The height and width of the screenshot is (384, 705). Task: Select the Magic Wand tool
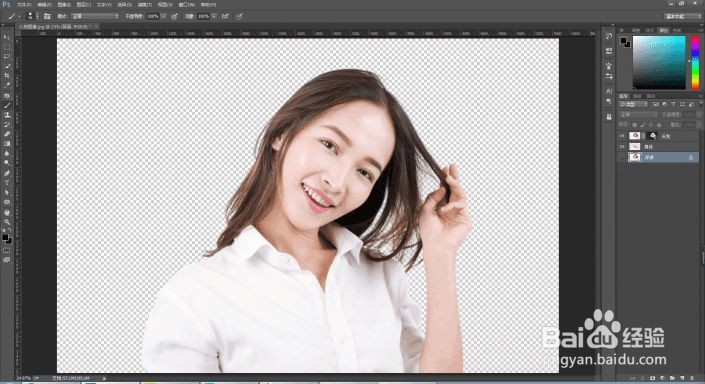(7, 66)
